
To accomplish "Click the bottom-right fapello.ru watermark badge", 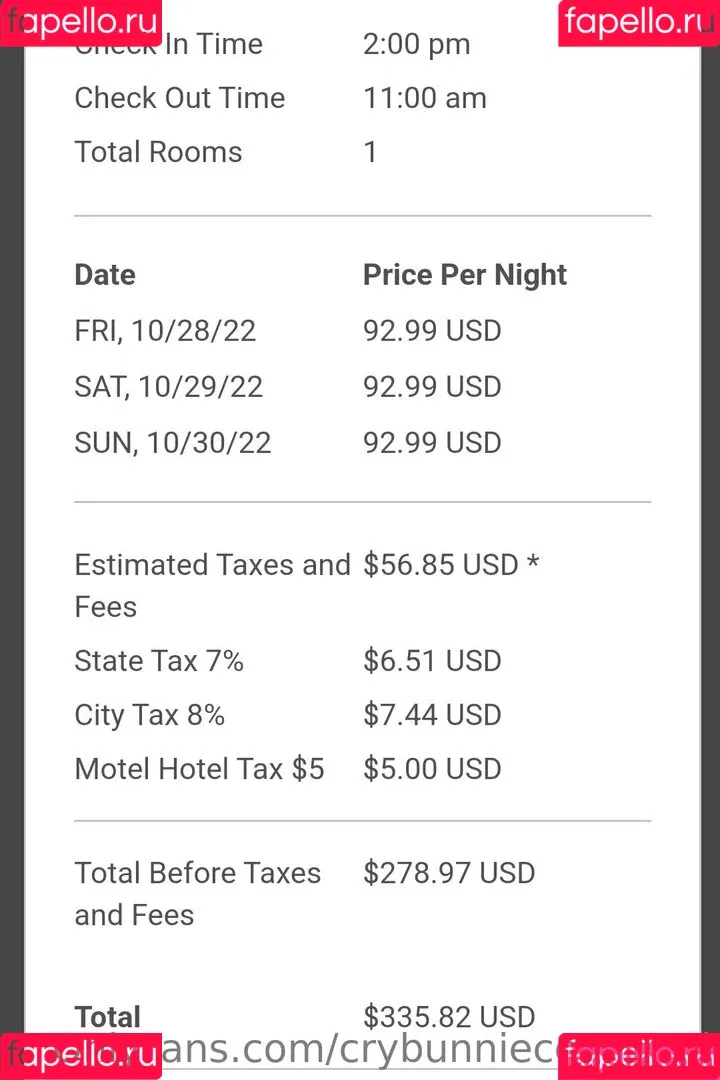I will point(639,1057).
